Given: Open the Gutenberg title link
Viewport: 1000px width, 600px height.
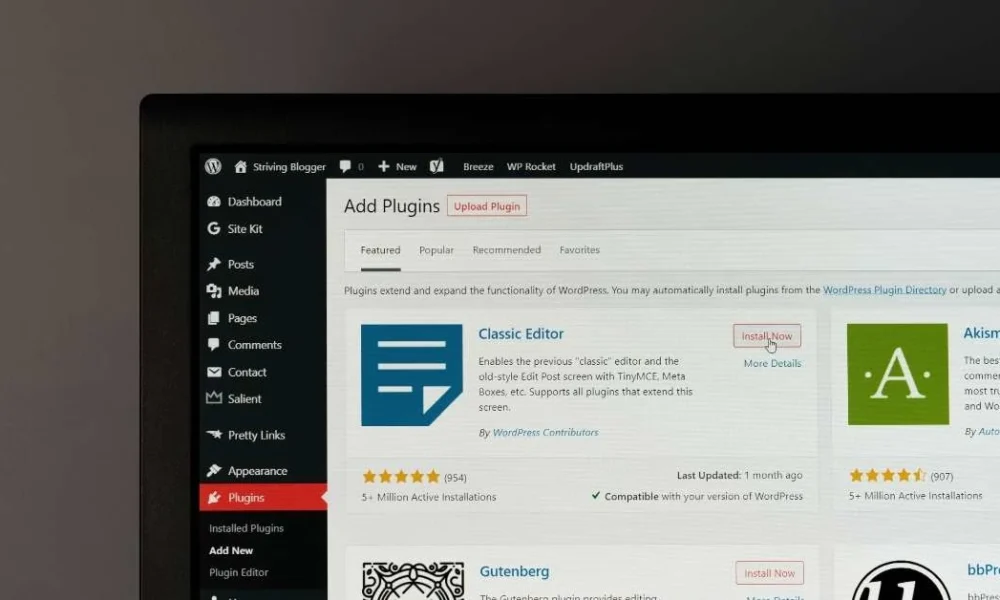Looking at the screenshot, I should 514,571.
